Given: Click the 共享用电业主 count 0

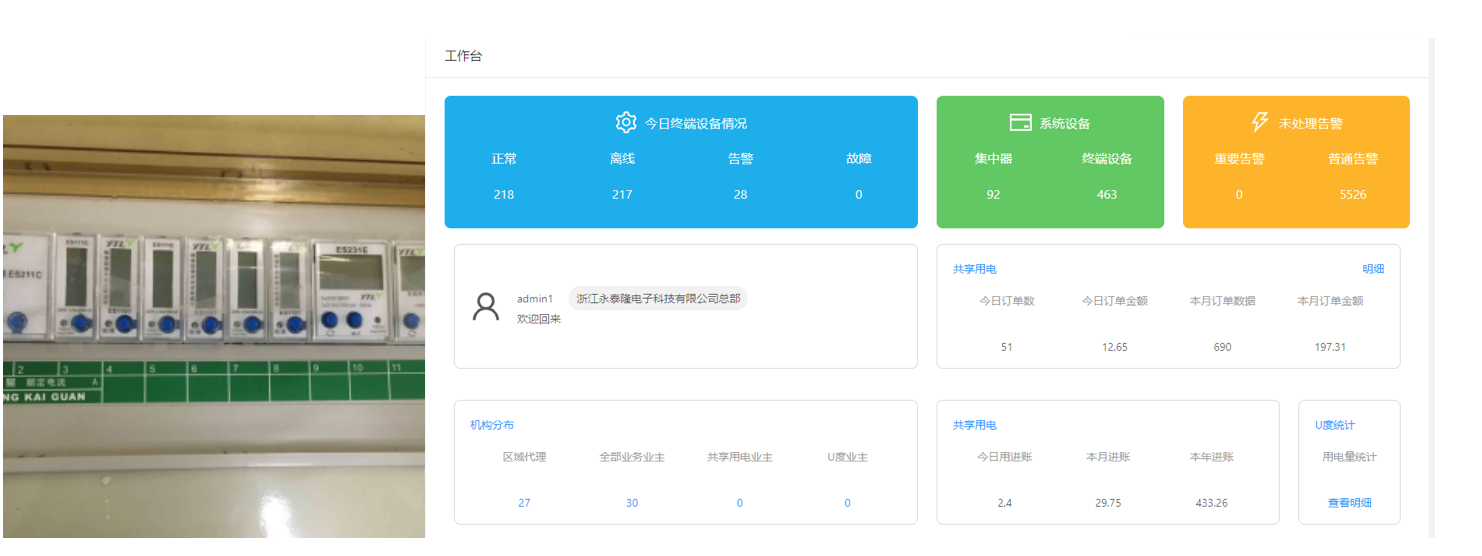Looking at the screenshot, I should coord(740,503).
